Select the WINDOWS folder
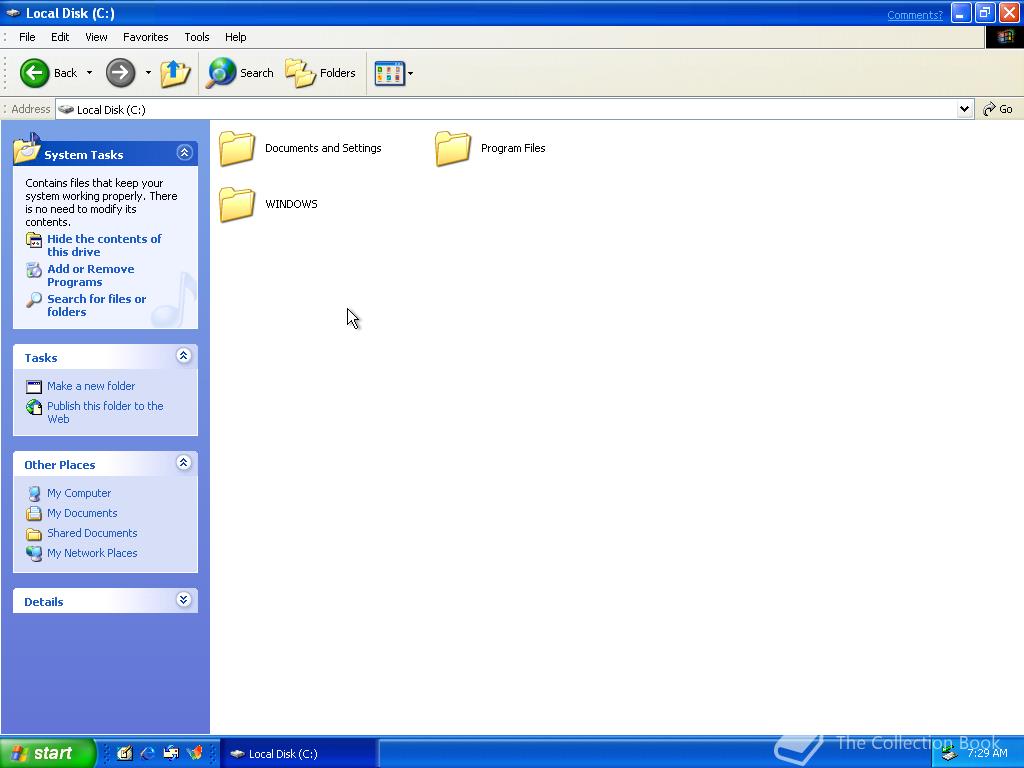 268,204
